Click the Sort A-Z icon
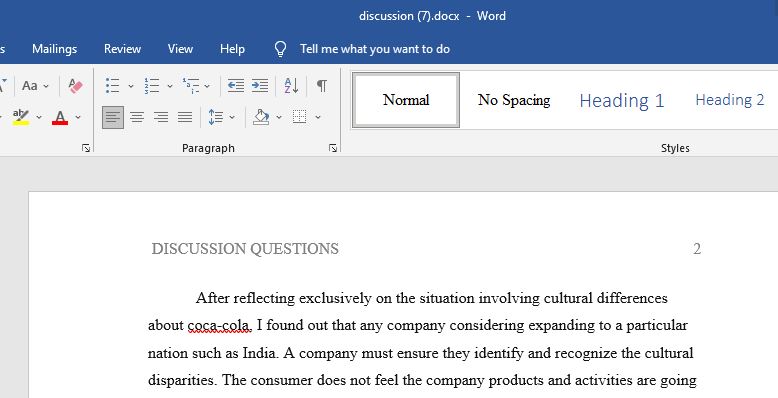 tap(291, 85)
